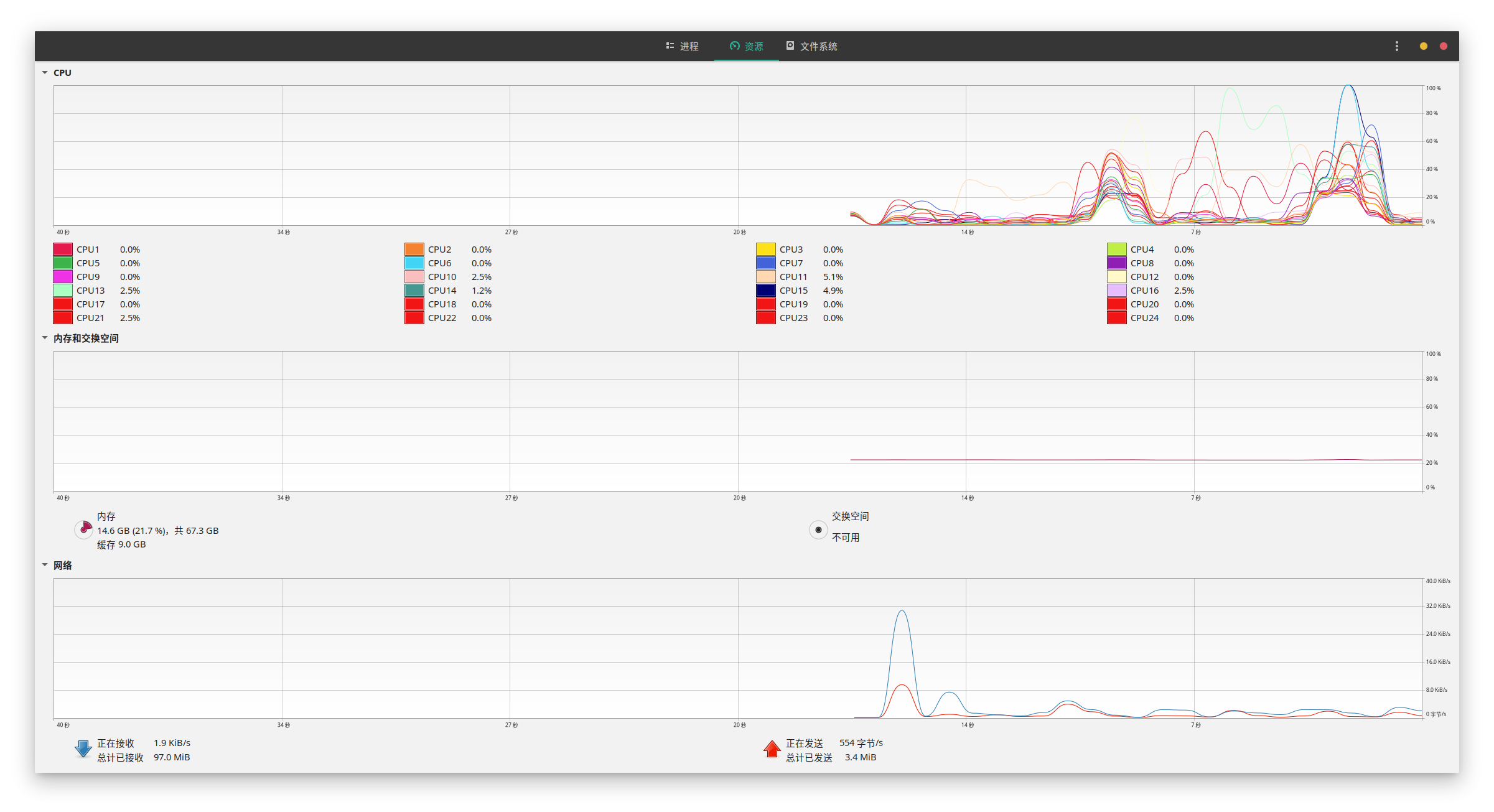Toggle CPU1 in the legend

coord(88,249)
